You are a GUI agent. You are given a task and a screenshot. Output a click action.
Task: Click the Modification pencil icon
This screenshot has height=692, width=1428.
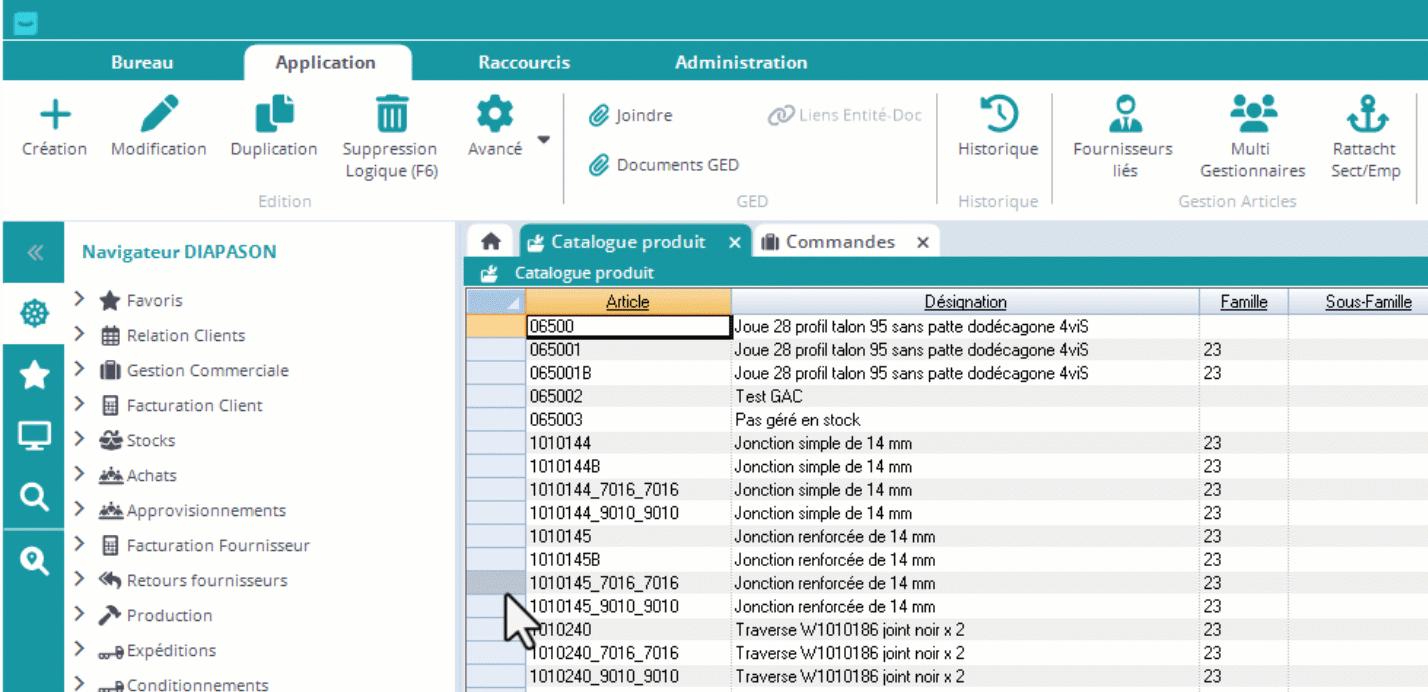coord(159,115)
